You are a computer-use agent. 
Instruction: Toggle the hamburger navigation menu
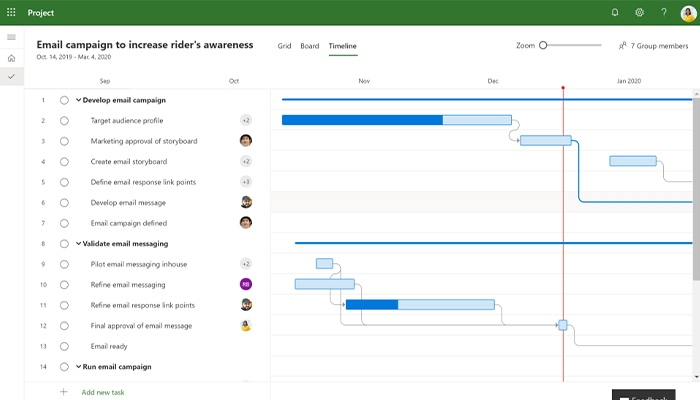pos(12,37)
